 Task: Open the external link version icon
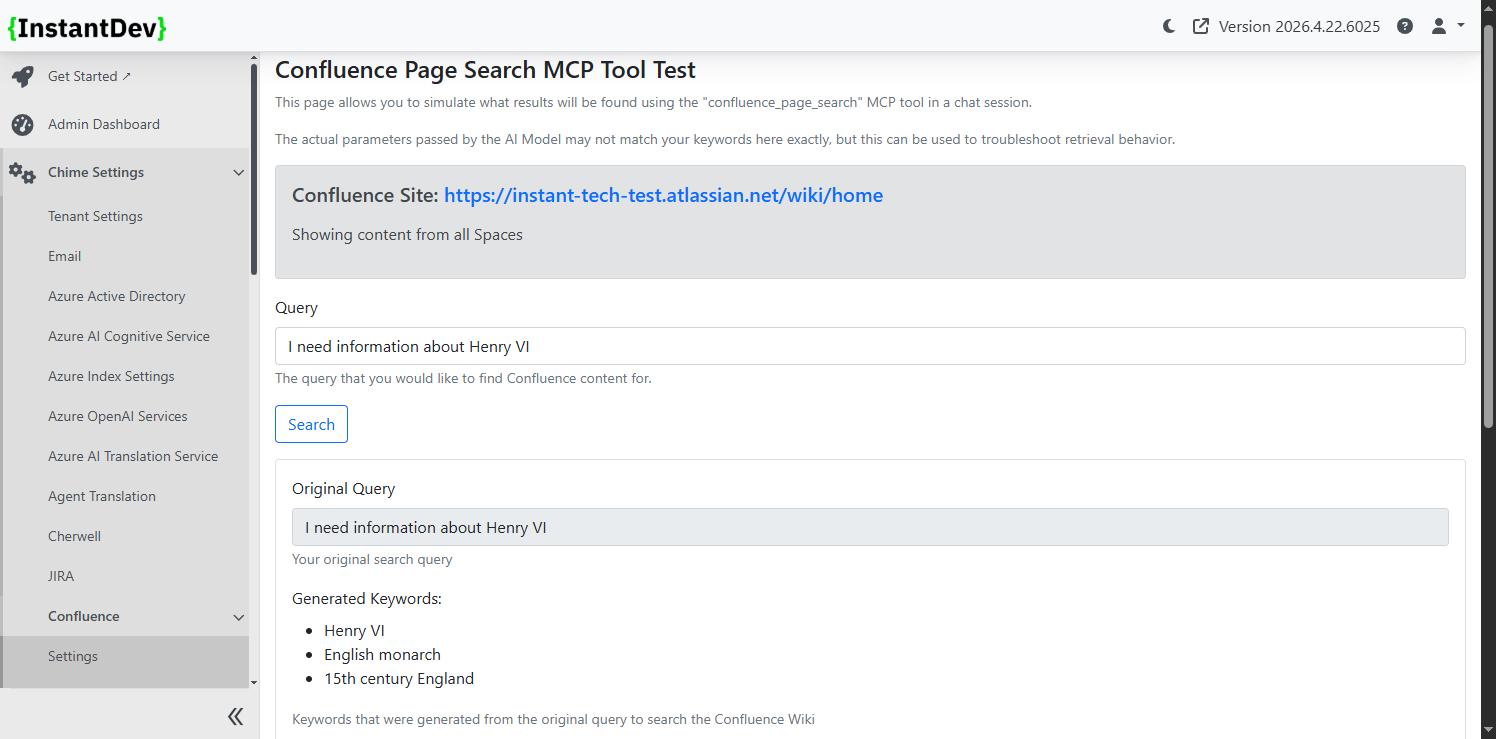[1201, 27]
